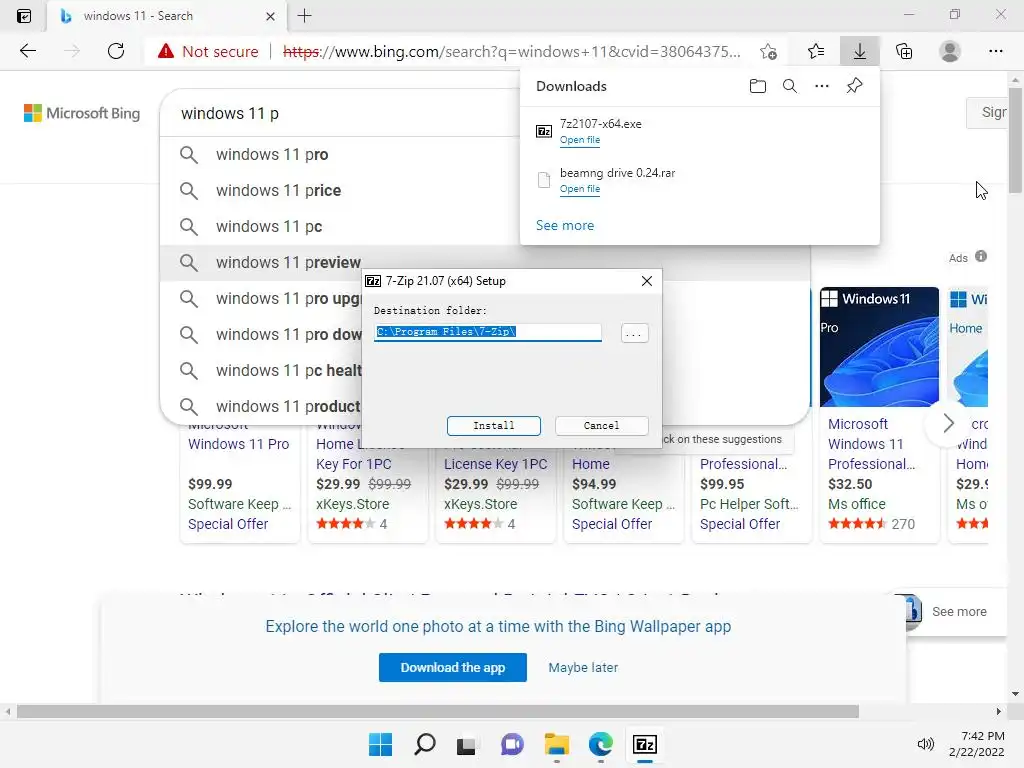Click the grayed-out Forward arrow
The width and height of the screenshot is (1024, 768).
(72, 51)
